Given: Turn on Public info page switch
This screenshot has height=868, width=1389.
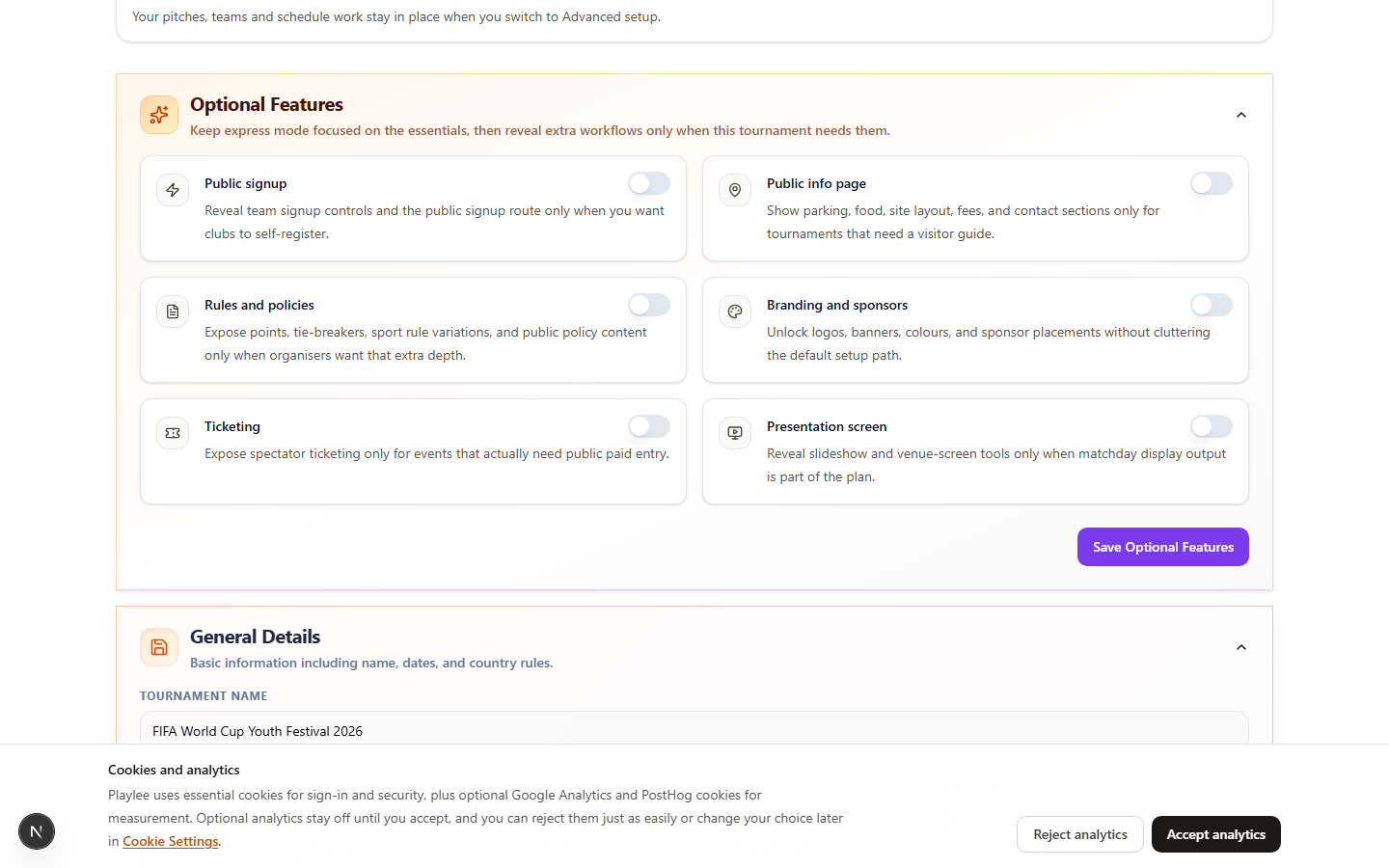Looking at the screenshot, I should point(1211,183).
